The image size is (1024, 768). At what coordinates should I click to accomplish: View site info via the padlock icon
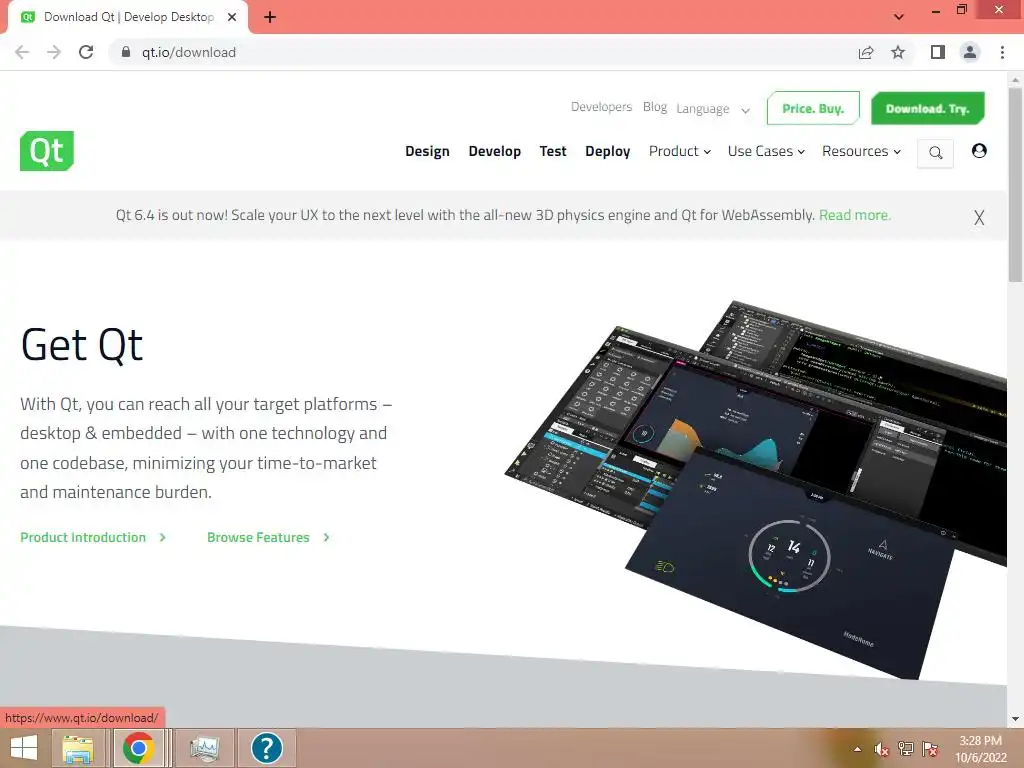click(126, 52)
